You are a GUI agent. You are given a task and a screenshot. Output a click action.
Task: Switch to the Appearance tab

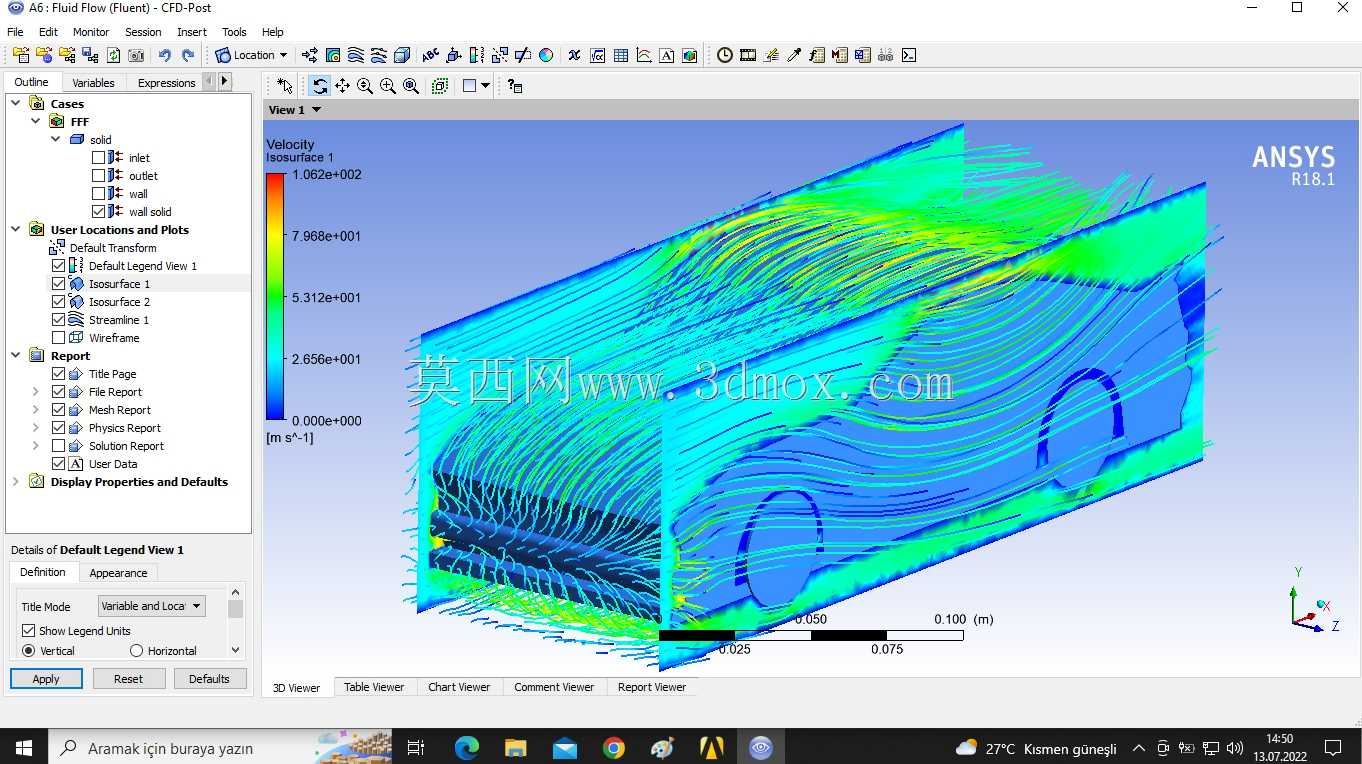click(x=118, y=573)
